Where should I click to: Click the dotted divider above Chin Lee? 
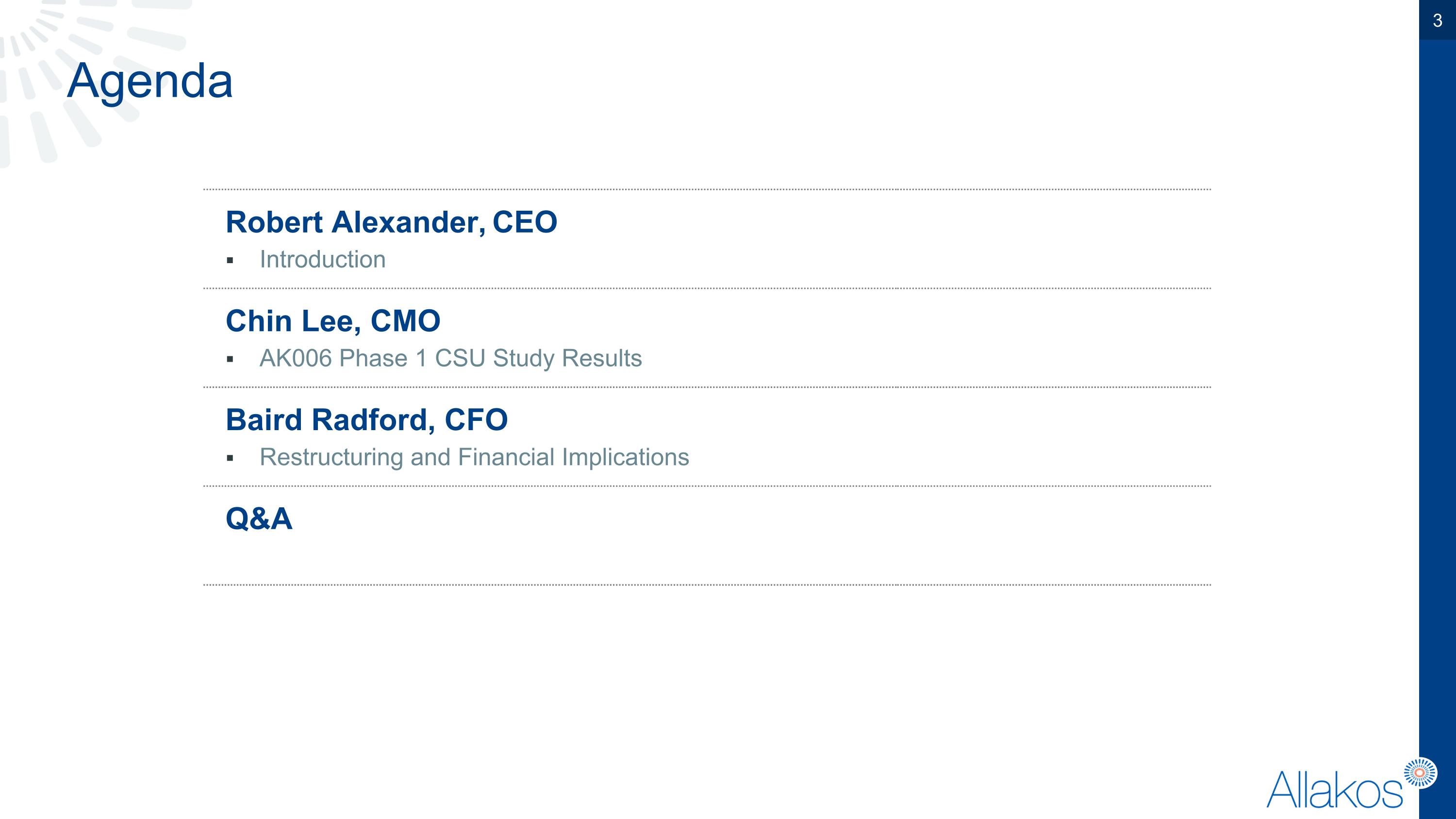(707, 288)
